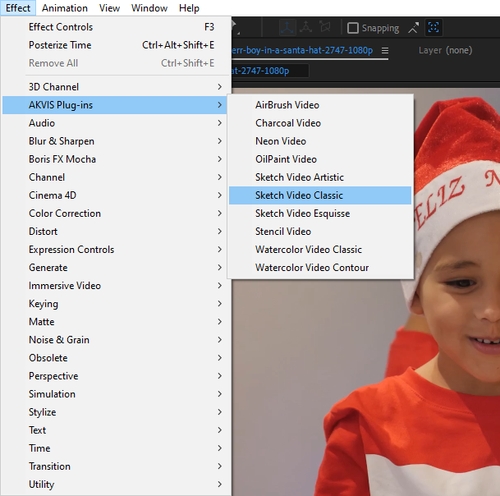Expand the Transition submenu

115,466
